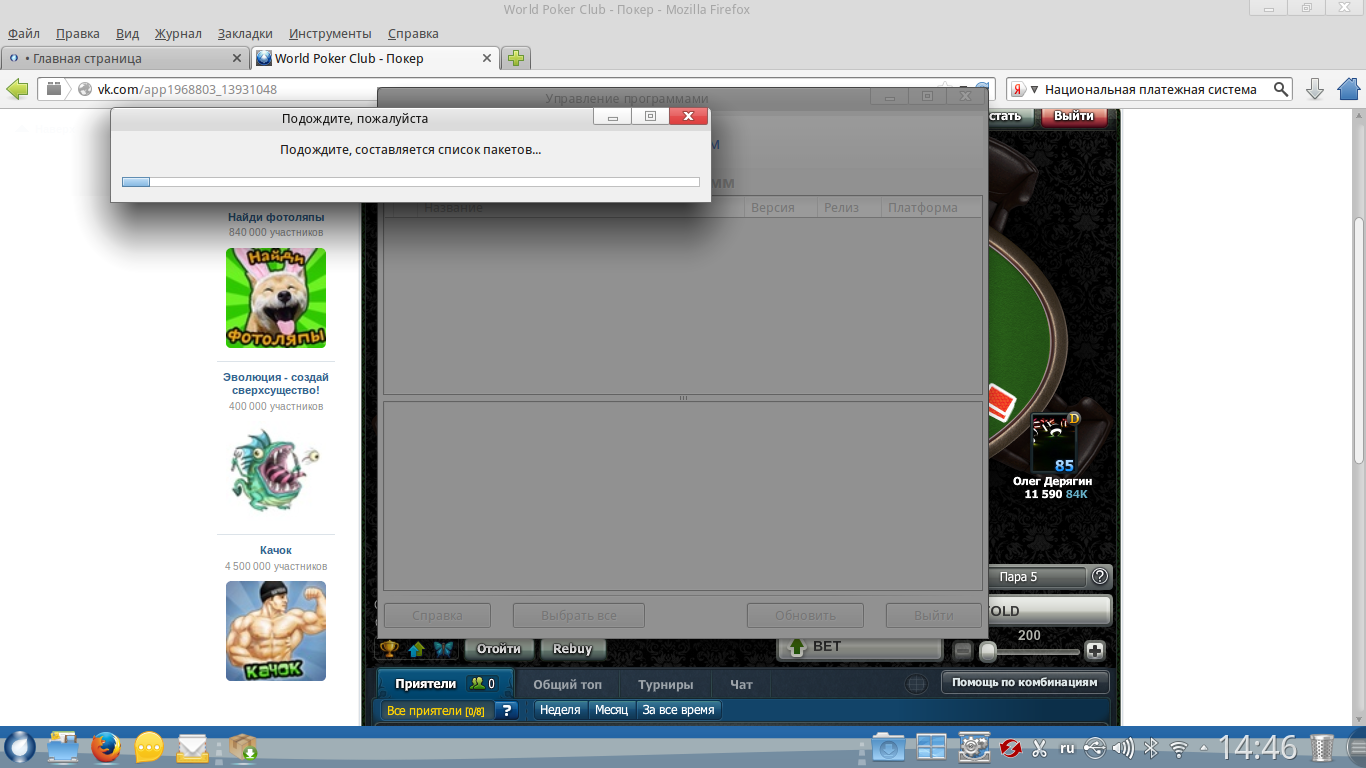
Task: Open the volume control in the tray
Action: tap(1123, 748)
